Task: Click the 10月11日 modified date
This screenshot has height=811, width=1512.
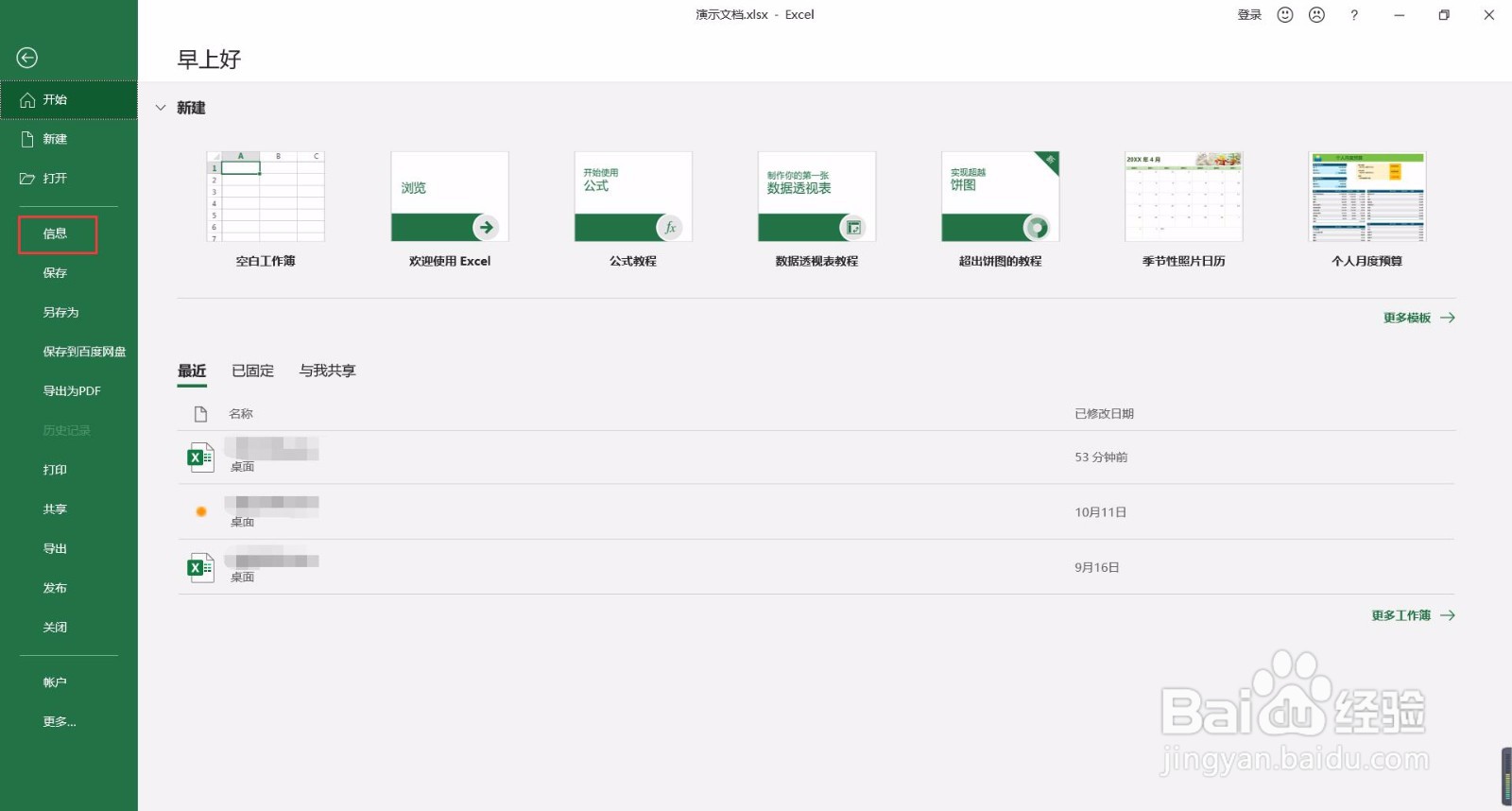Action: [x=1100, y=512]
